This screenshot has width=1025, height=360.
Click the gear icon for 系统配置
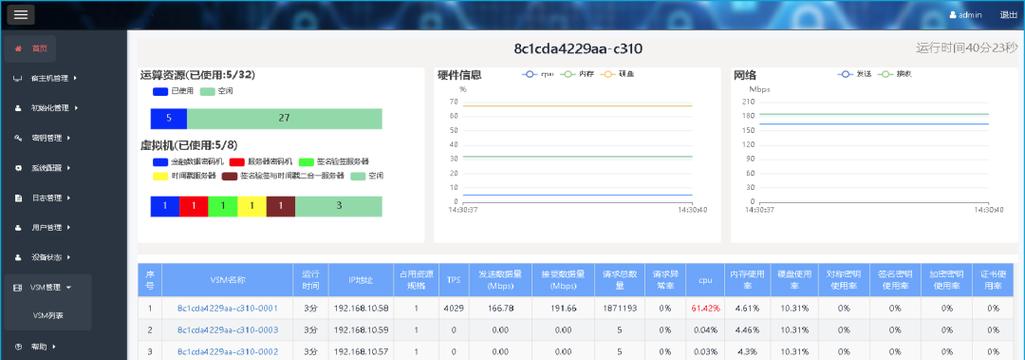click(x=18, y=168)
